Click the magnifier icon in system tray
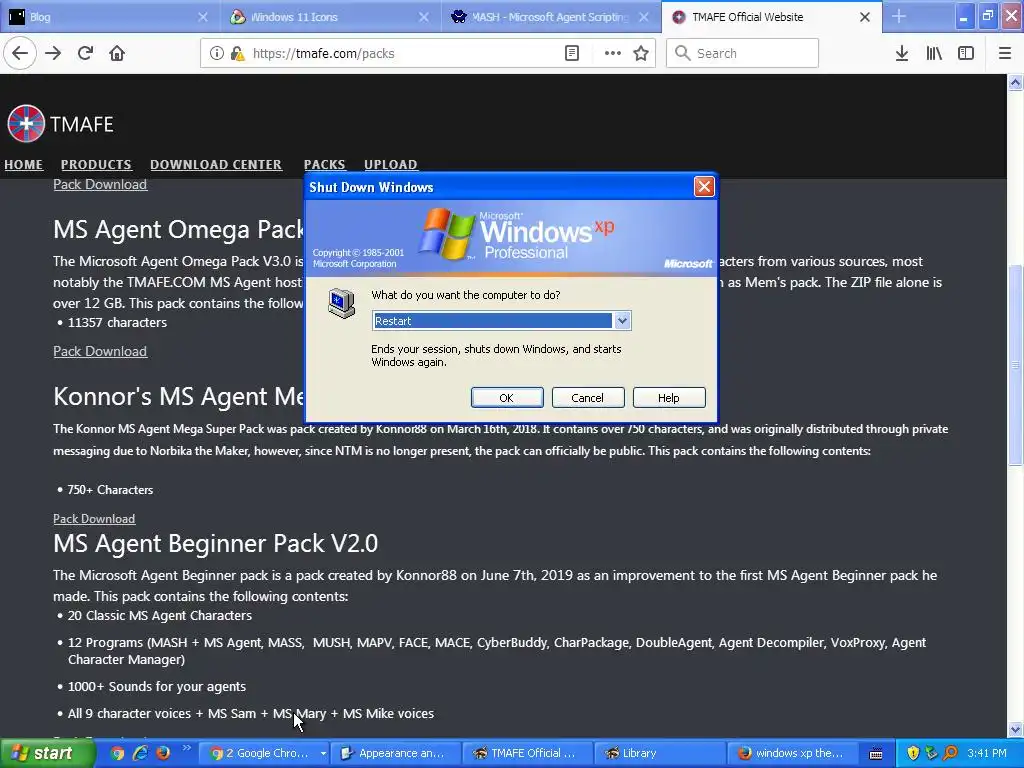The width and height of the screenshot is (1024, 768). tap(950, 753)
